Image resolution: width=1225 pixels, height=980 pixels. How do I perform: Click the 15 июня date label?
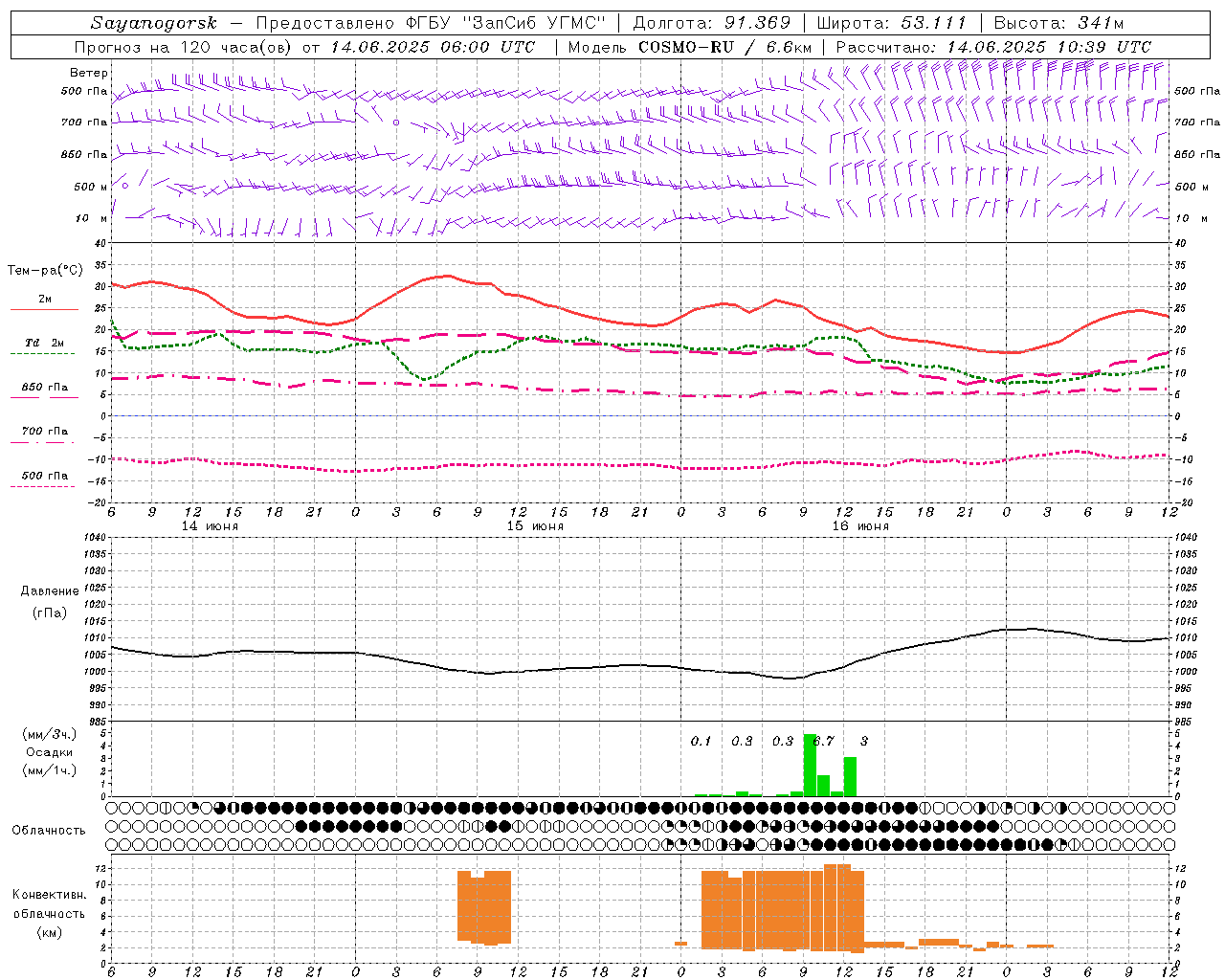click(535, 526)
